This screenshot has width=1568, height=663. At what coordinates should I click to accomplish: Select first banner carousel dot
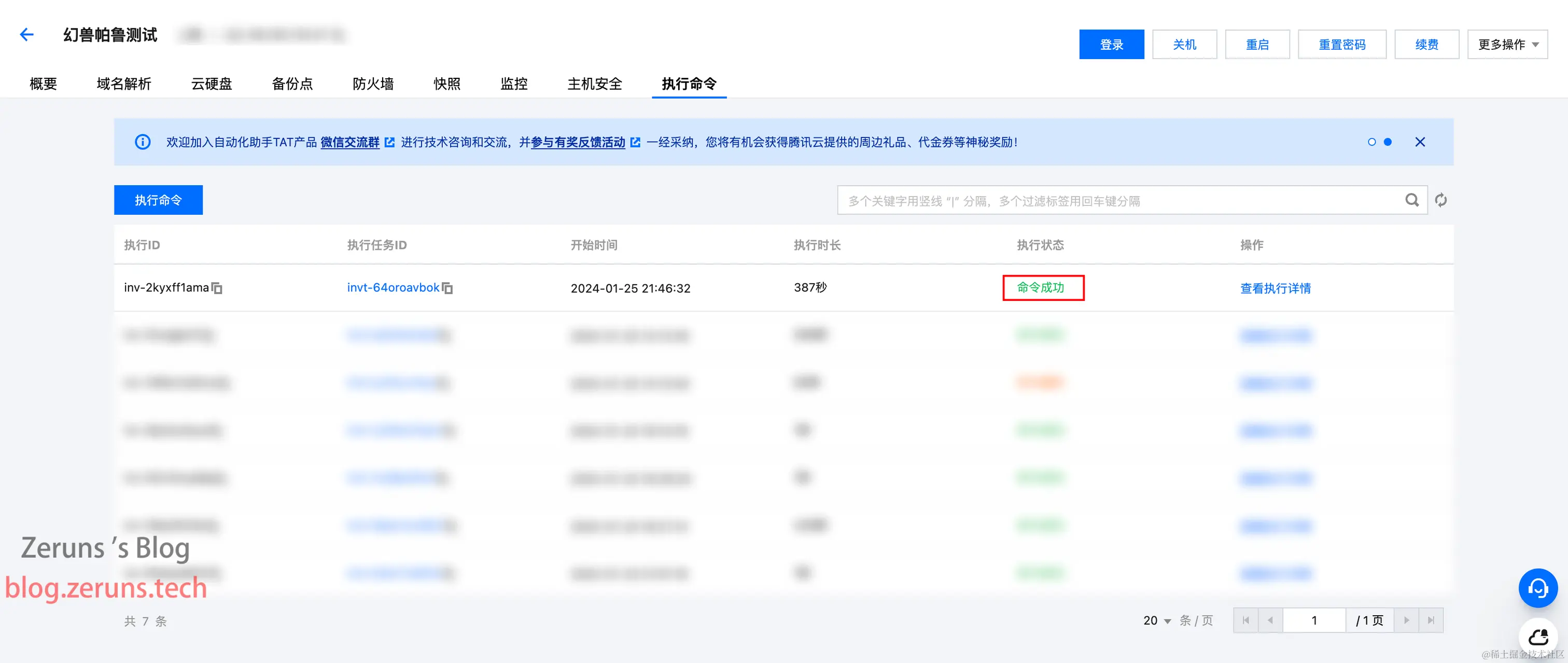(x=1371, y=142)
